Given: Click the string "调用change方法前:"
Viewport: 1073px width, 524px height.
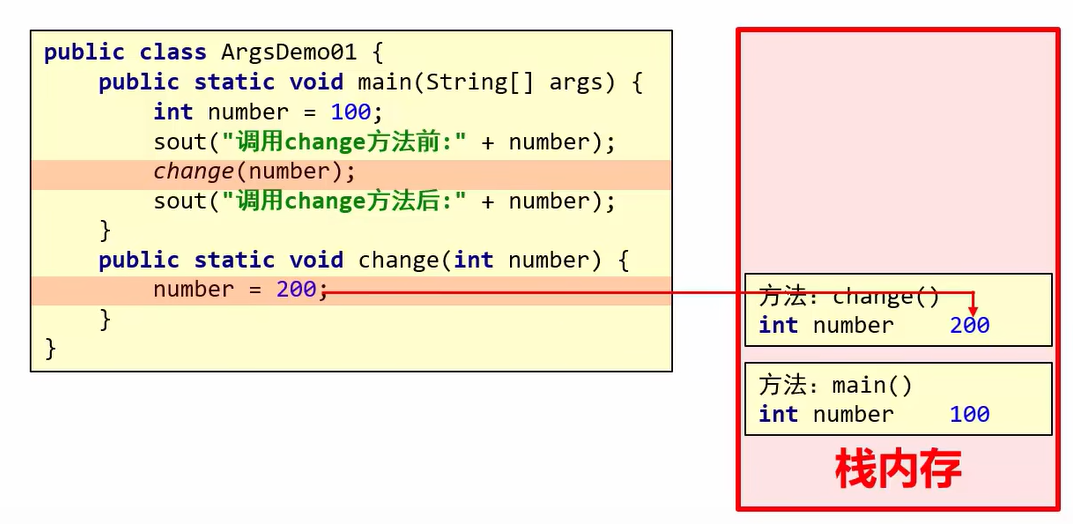Looking at the screenshot, I should (344, 142).
